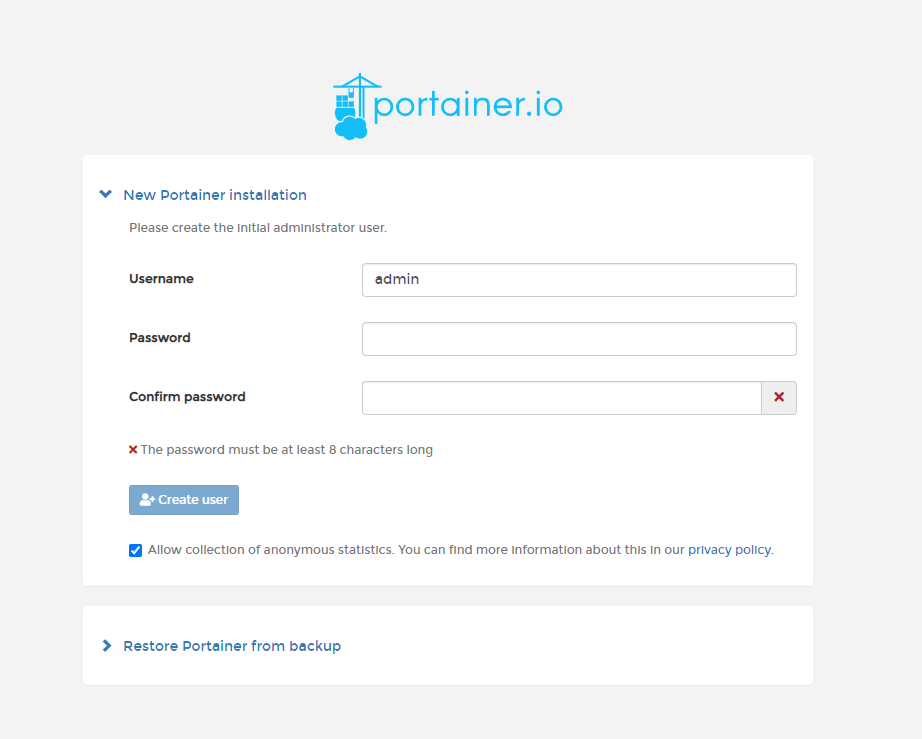Click into the Confirm password field
Image resolution: width=922 pixels, height=739 pixels.
pos(562,397)
